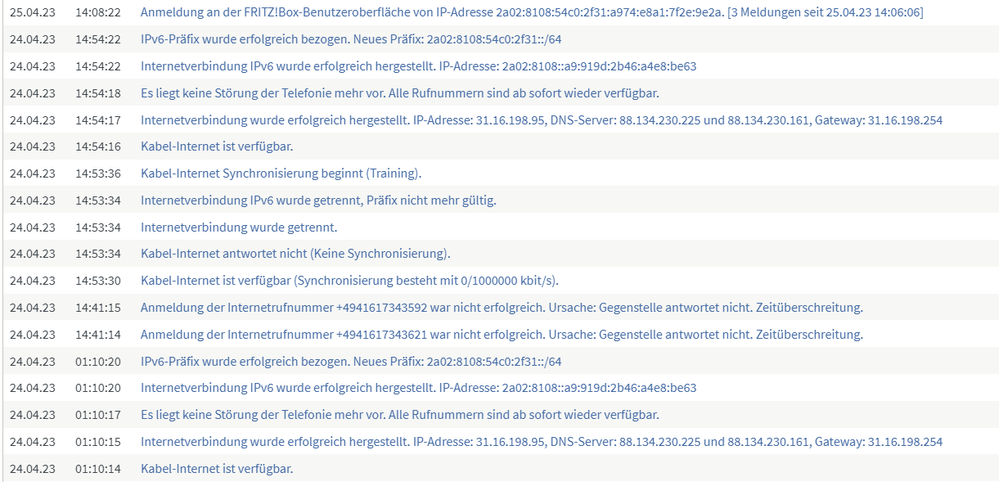The height and width of the screenshot is (482, 999).
Task: Open the 14:54:22 IPv6-Präfix erfolgreich bezogen message
Action: [x=351, y=39]
